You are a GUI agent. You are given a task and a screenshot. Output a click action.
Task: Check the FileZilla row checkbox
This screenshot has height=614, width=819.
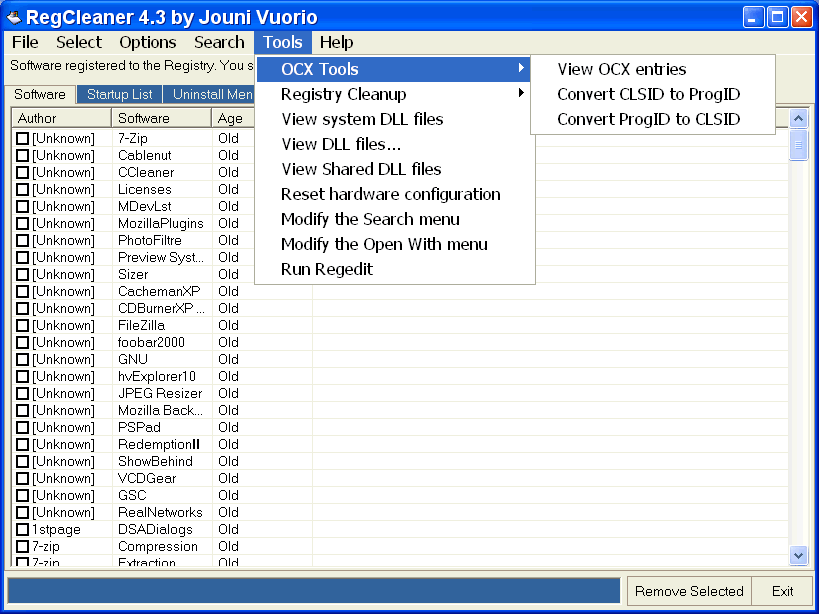click(22, 325)
